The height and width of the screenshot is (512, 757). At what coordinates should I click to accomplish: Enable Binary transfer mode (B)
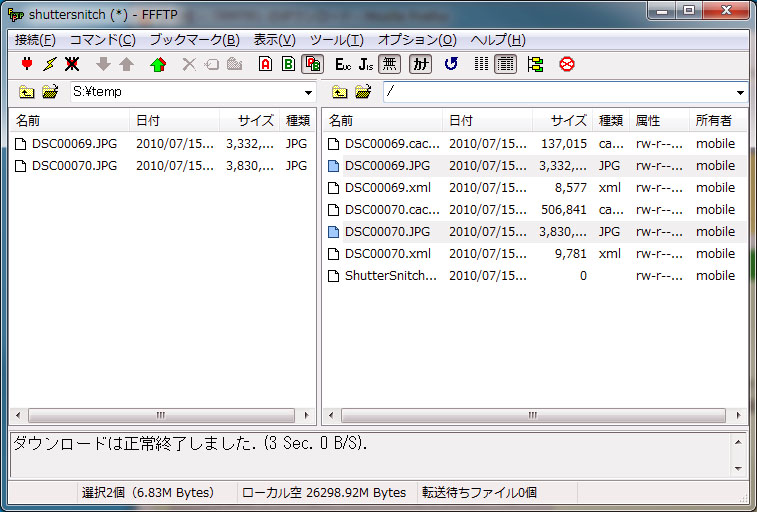point(288,64)
